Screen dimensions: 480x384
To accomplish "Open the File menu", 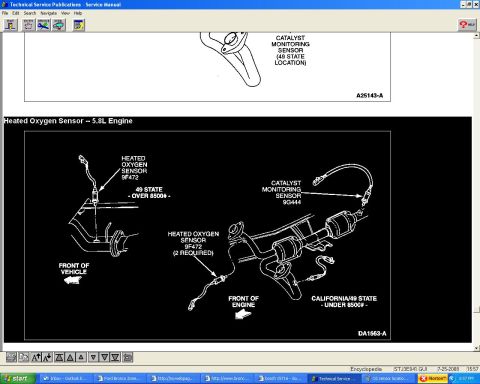I will point(5,13).
